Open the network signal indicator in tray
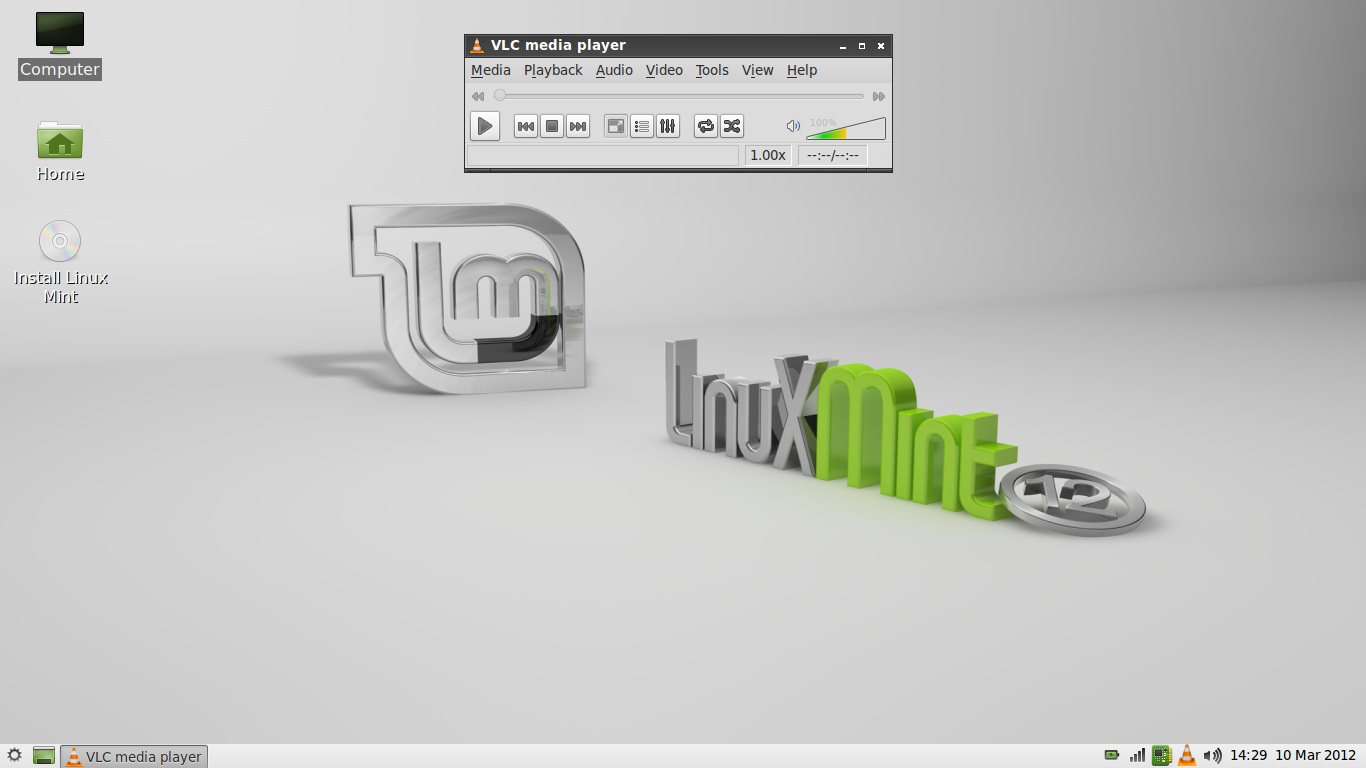The image size is (1366, 768). tap(1137, 755)
